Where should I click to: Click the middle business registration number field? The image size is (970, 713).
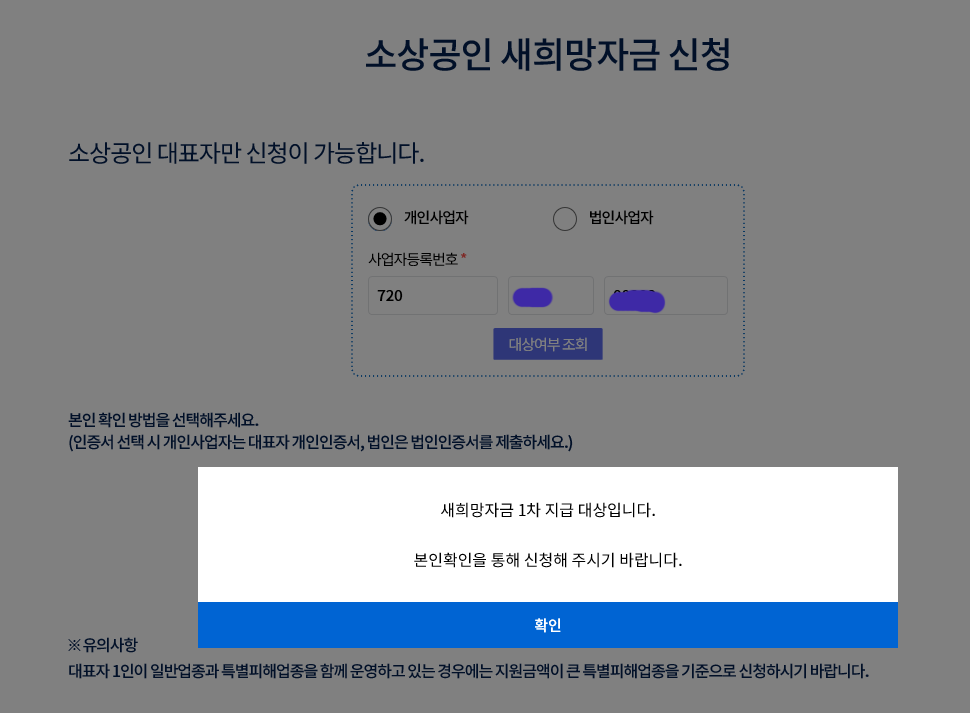[551, 296]
